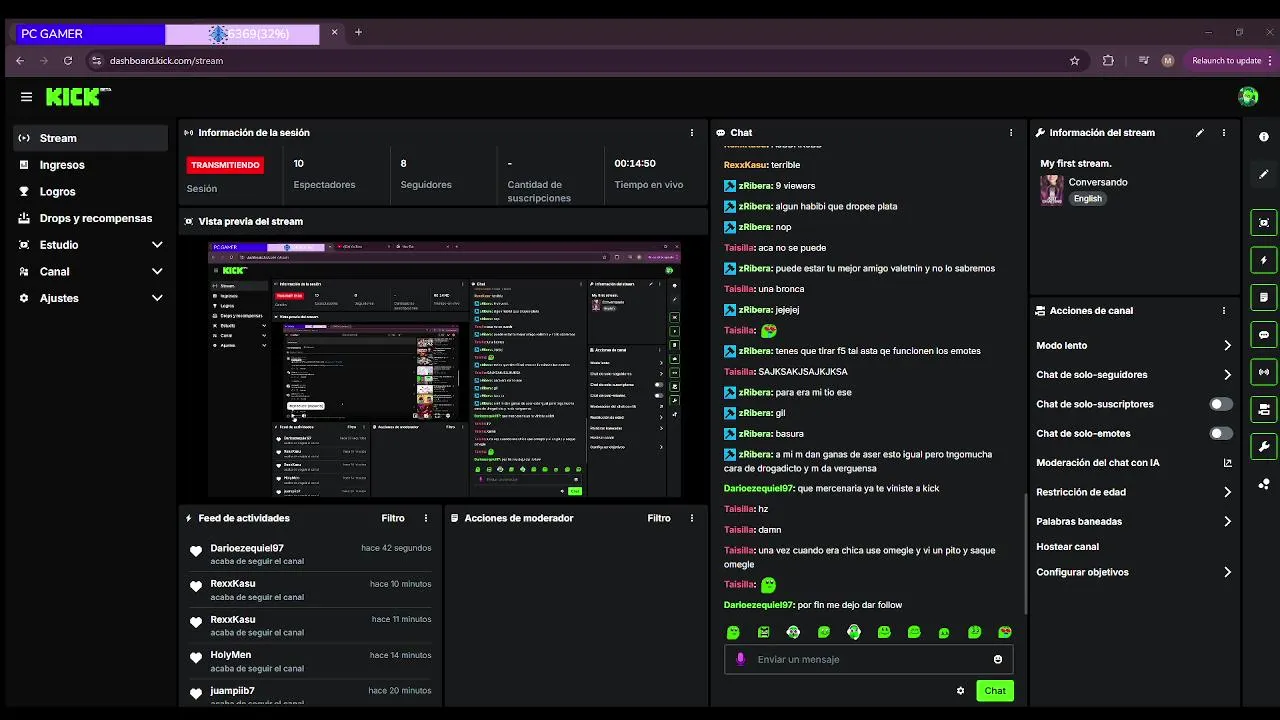Image resolution: width=1280 pixels, height=720 pixels.
Task: Toggle channel actions widget icon in right sidebar
Action: coord(1264,409)
